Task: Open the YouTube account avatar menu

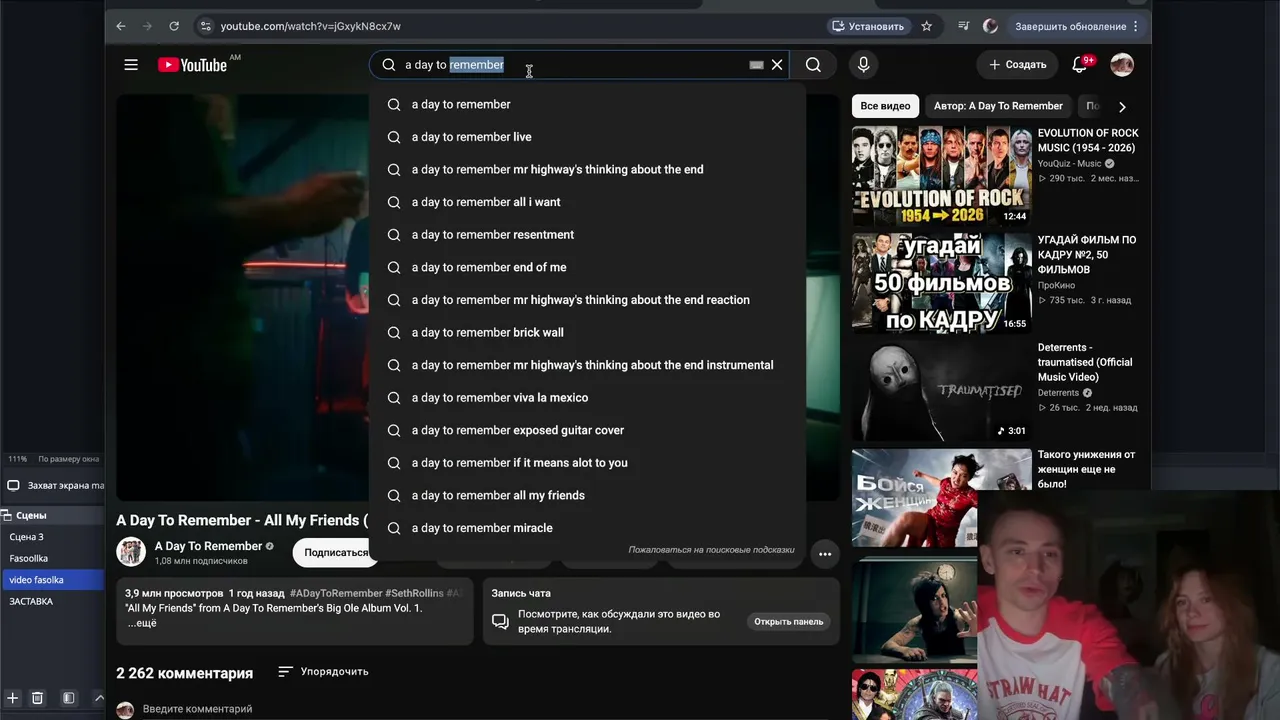Action: 1122,65
